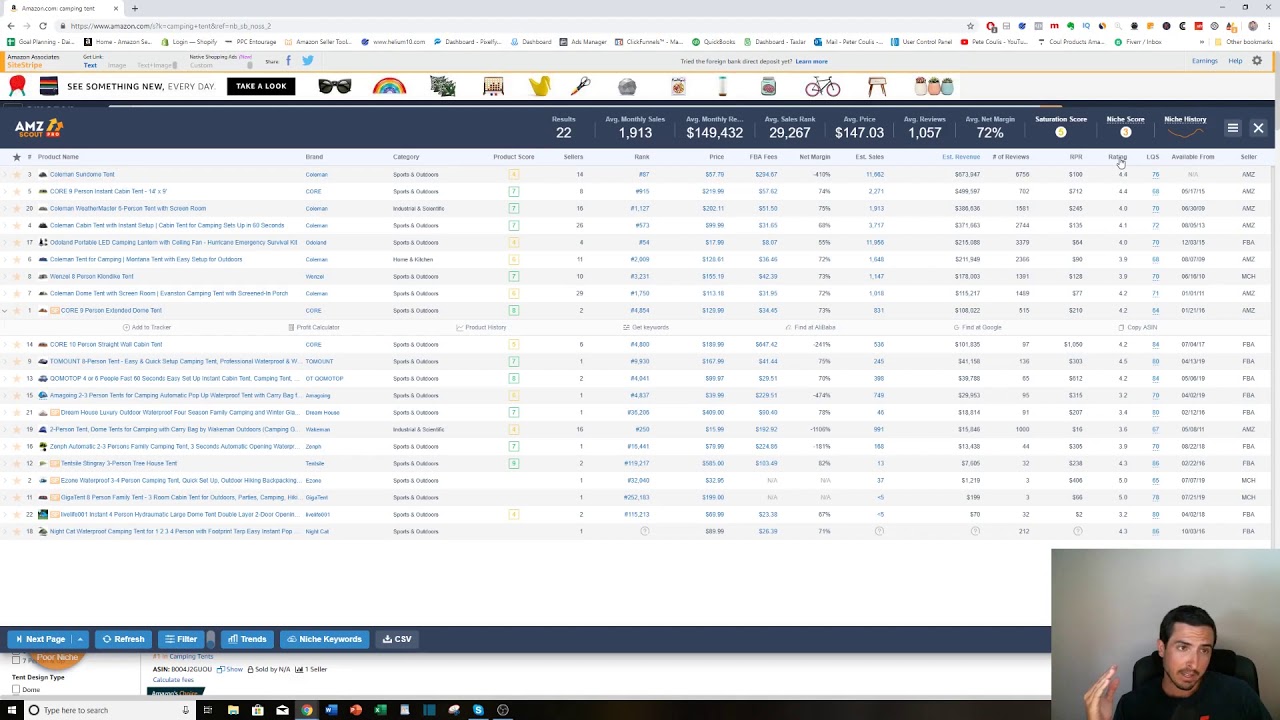Click product score 8 of CORE Extended Dome Tent
Screen dimensions: 1280x720
(x=513, y=310)
